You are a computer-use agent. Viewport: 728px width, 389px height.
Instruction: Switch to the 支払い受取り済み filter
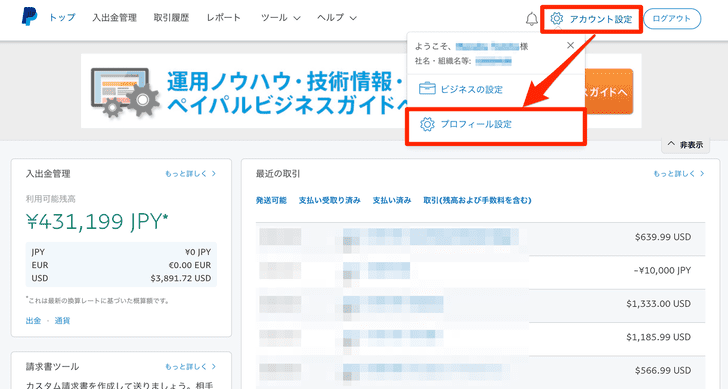click(x=329, y=201)
